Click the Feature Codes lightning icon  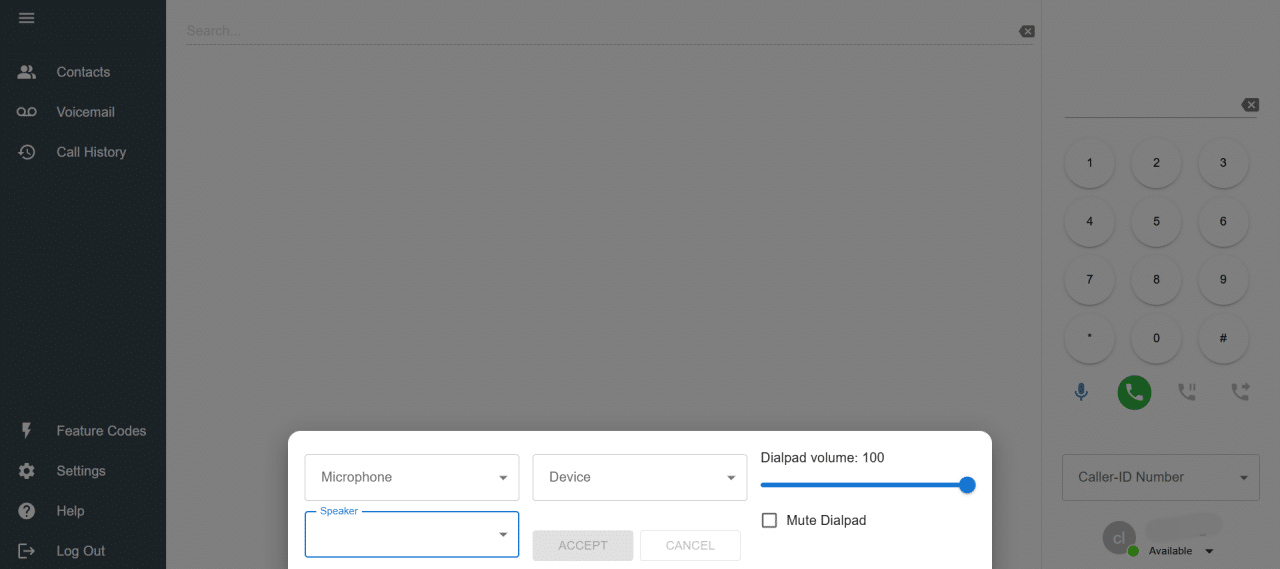27,431
